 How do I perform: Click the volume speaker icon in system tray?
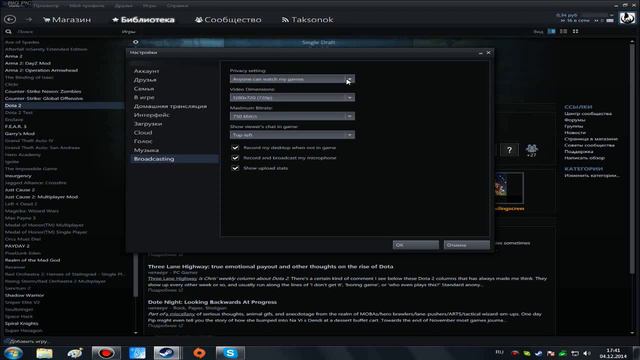click(587, 353)
